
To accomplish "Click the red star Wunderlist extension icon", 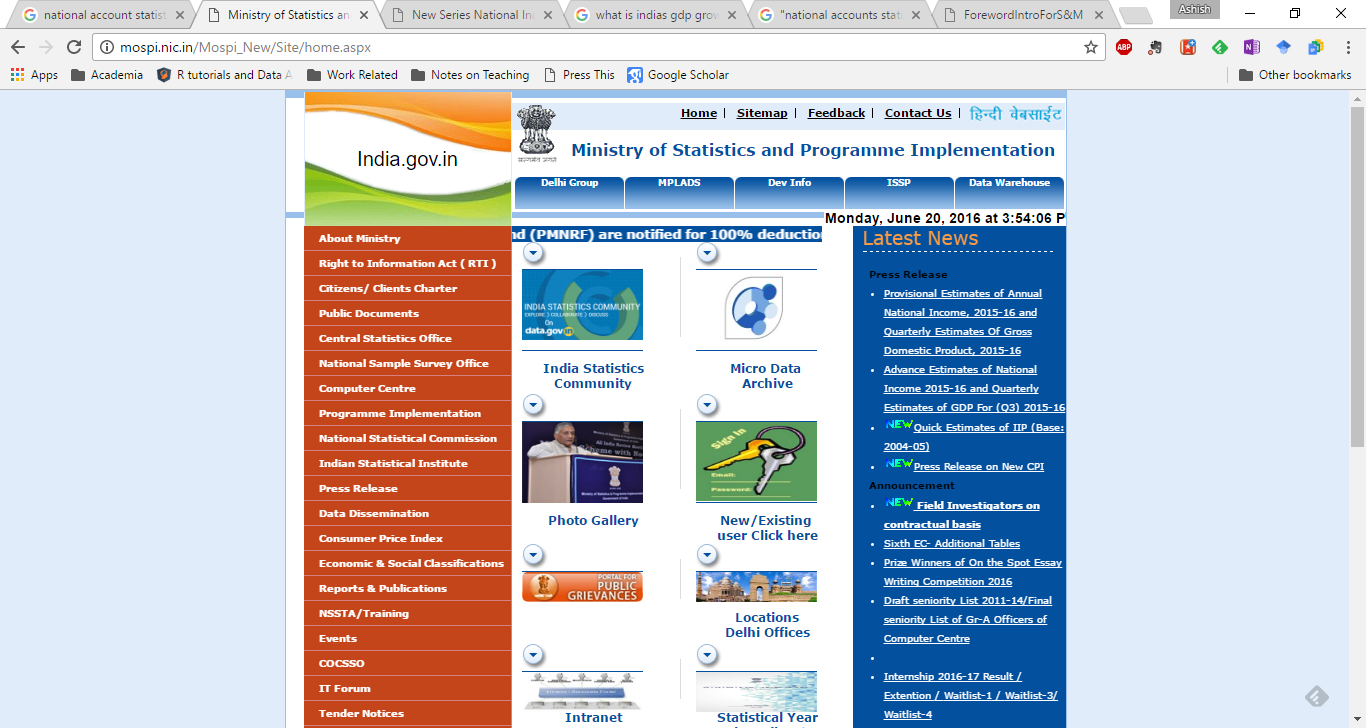I will tap(1188, 47).
